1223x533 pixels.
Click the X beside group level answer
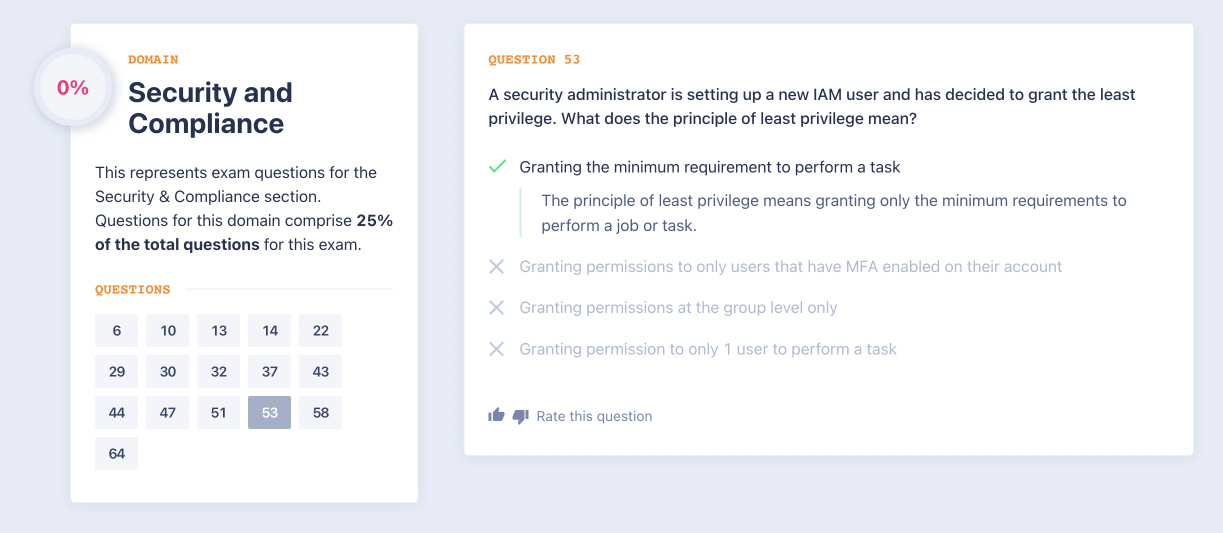coord(496,308)
